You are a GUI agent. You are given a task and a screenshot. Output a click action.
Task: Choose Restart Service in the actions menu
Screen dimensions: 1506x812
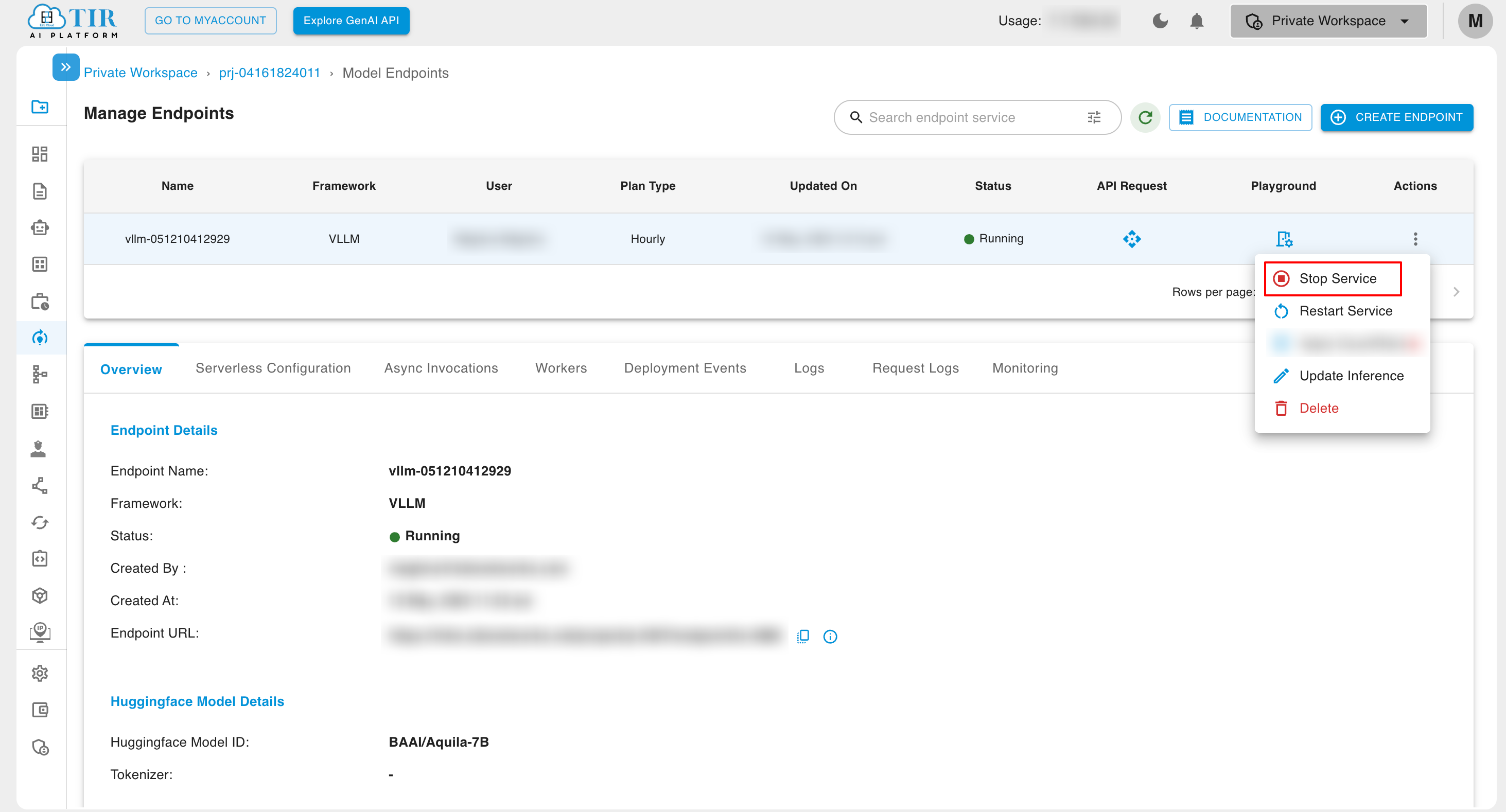click(x=1342, y=311)
